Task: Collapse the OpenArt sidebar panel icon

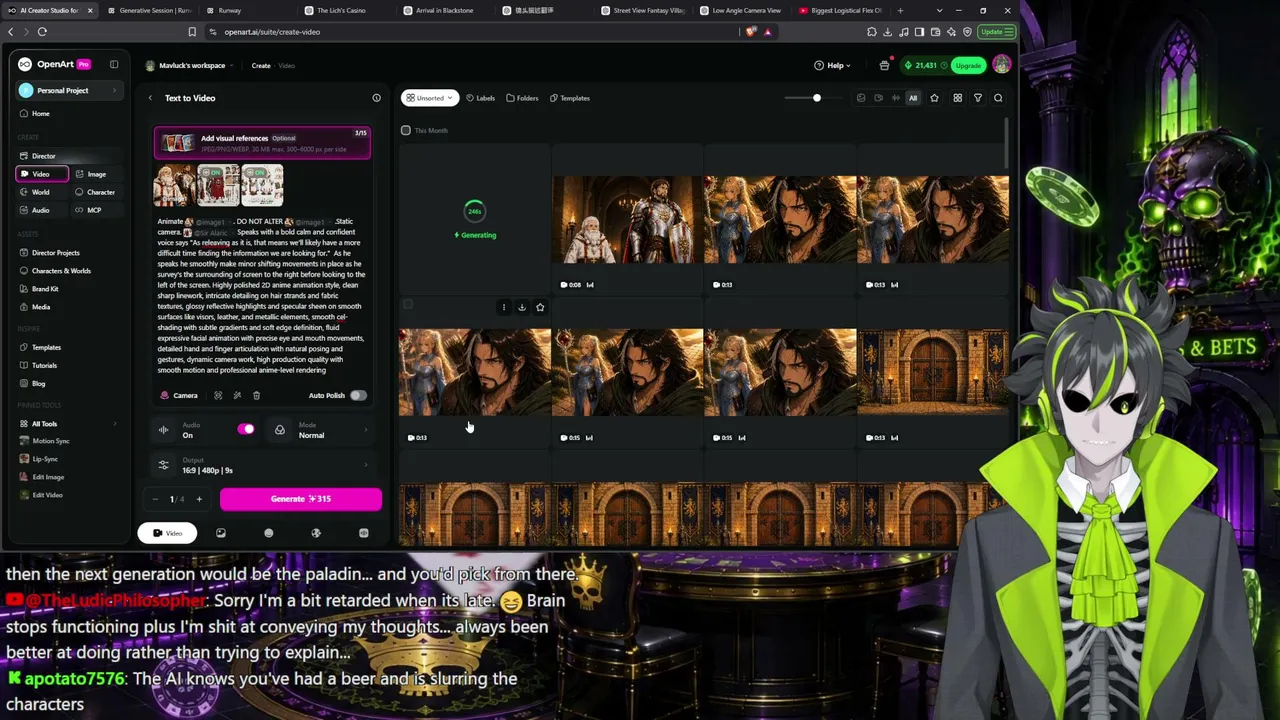Action: [x=114, y=64]
